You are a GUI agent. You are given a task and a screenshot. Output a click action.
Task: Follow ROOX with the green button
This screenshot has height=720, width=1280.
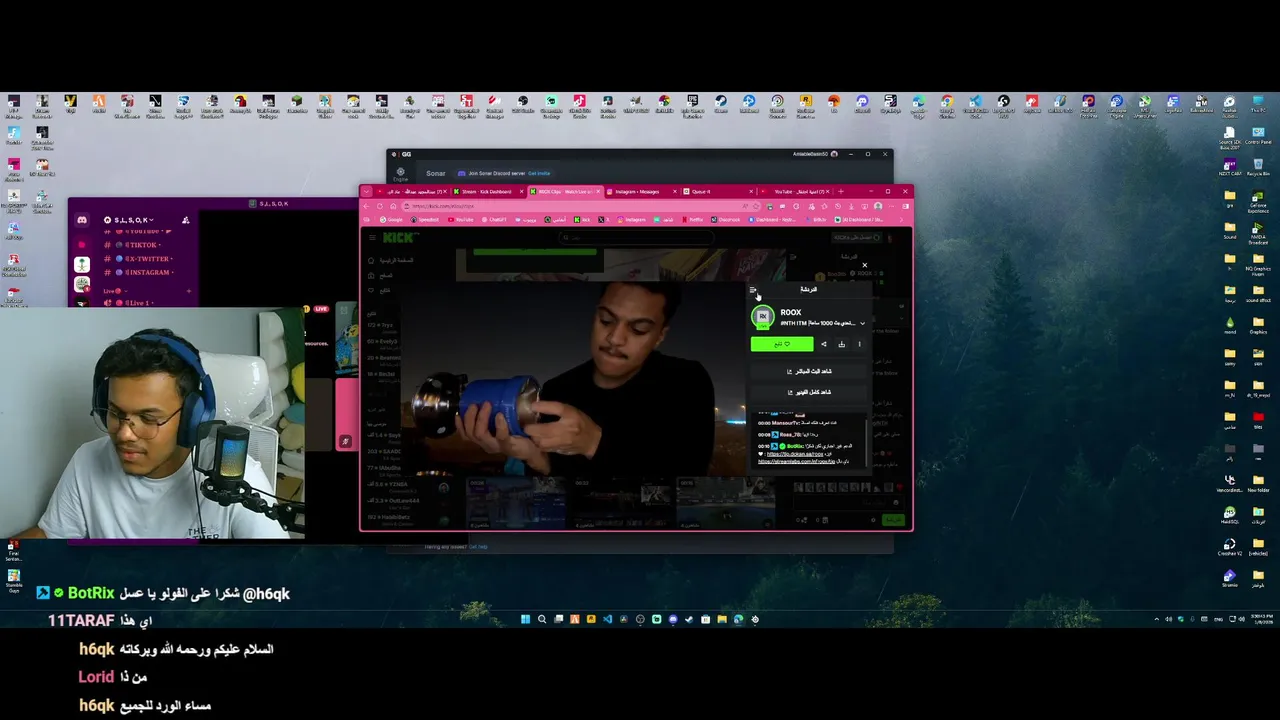point(782,344)
